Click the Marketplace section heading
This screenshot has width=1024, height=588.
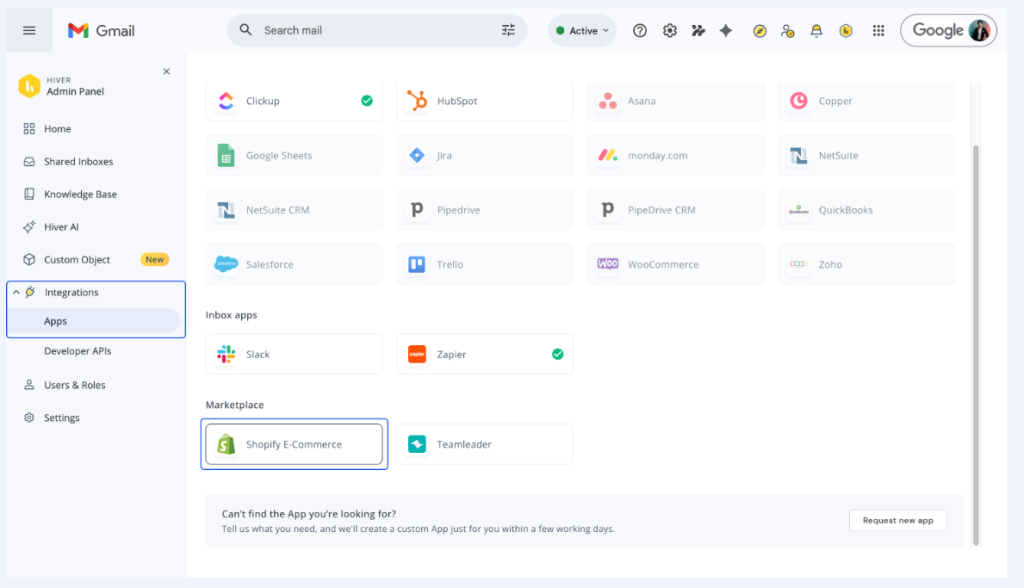234,405
